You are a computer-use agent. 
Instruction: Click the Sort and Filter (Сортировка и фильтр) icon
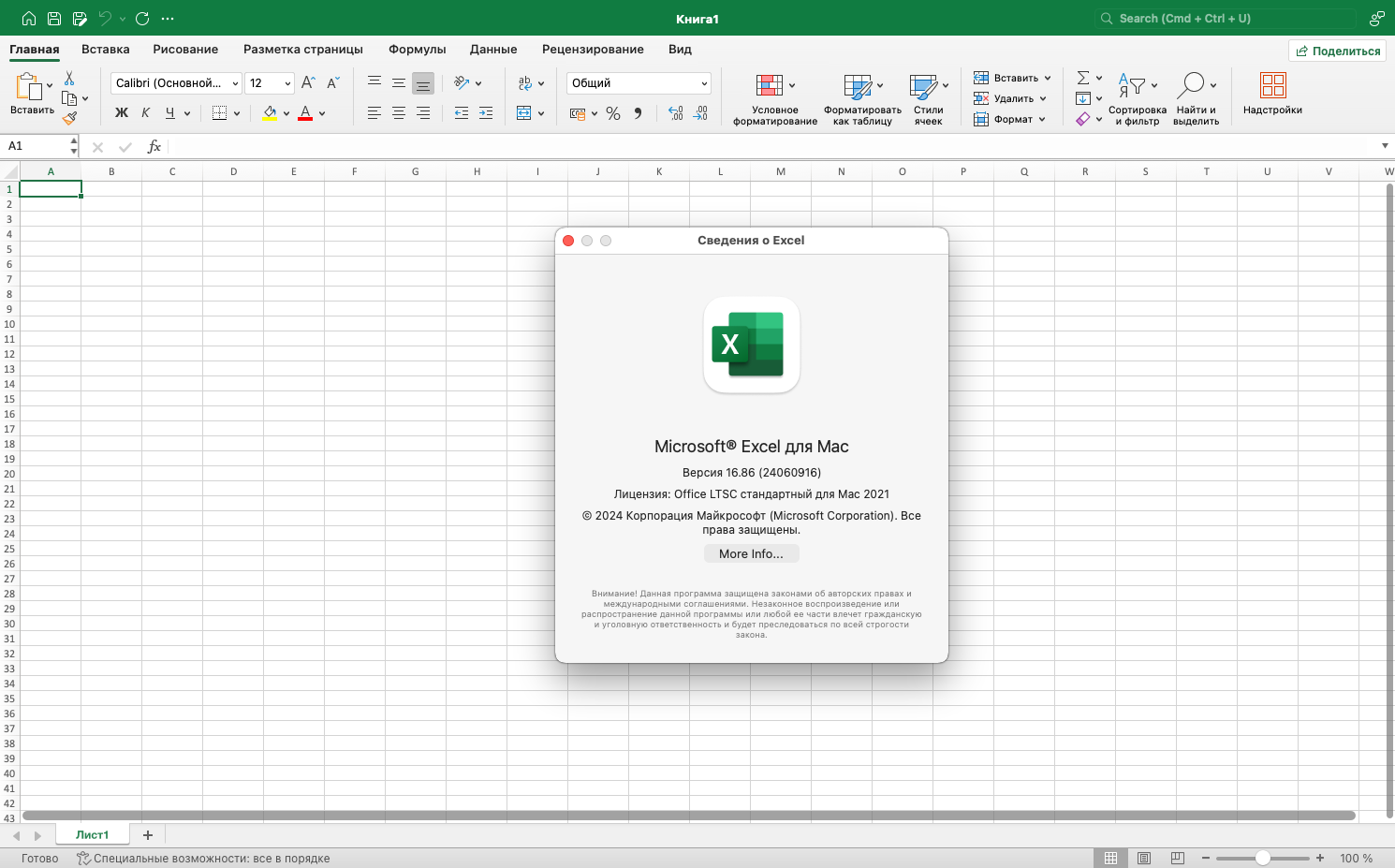[x=1132, y=86]
